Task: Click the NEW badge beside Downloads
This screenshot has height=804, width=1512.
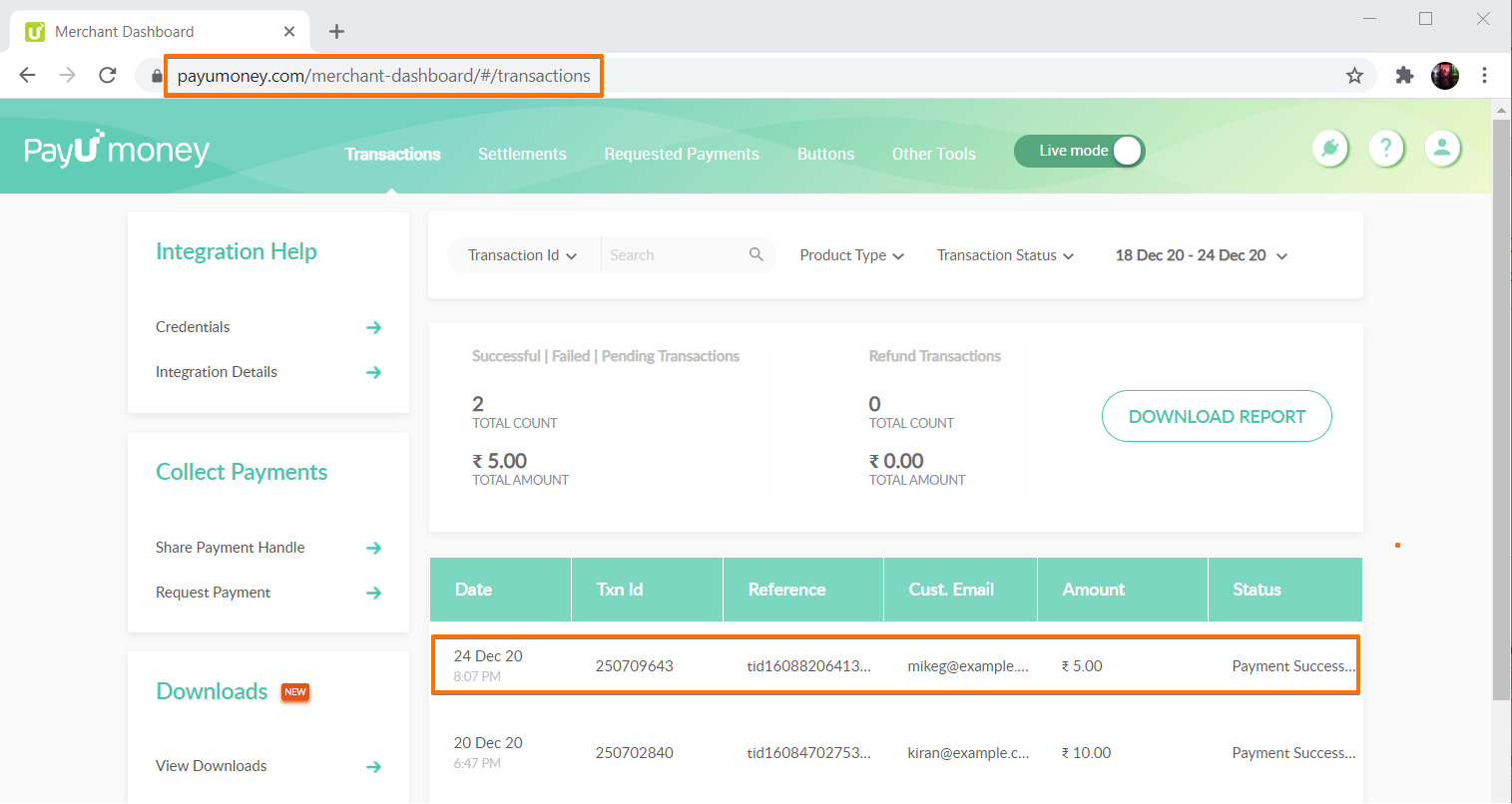Action: (x=295, y=692)
